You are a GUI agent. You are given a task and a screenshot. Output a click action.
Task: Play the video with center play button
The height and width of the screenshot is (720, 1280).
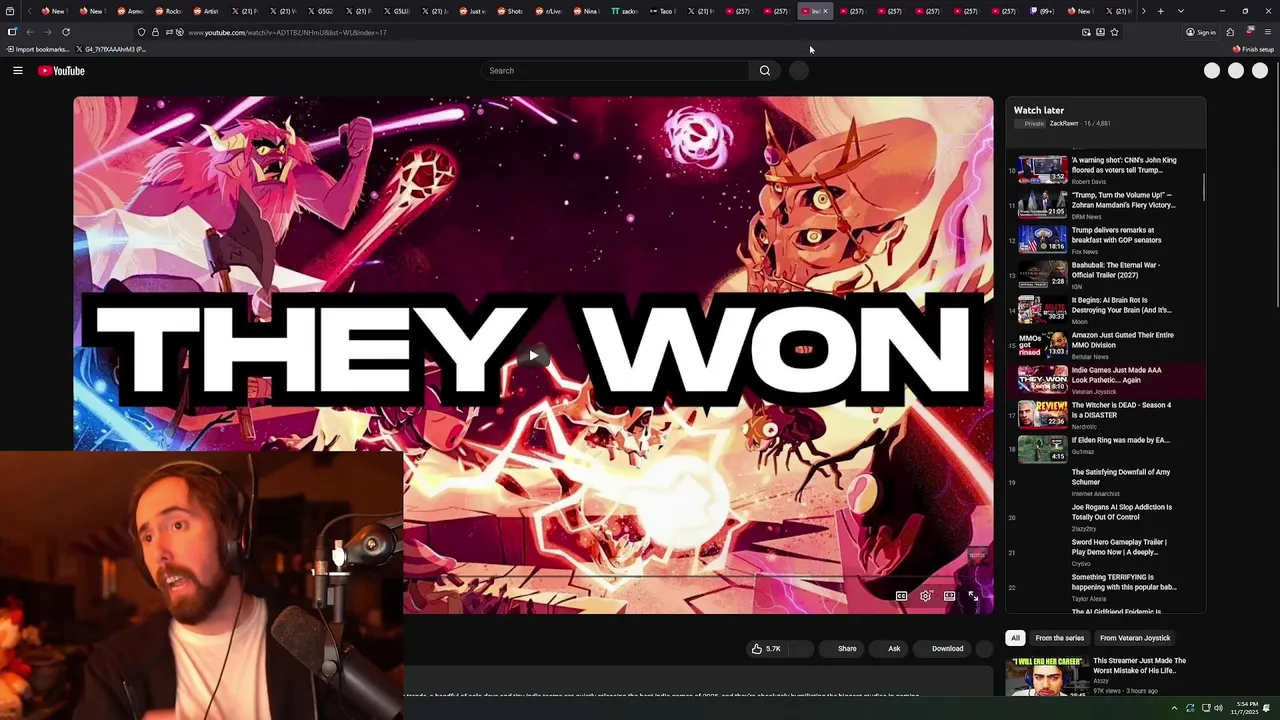tap(533, 355)
